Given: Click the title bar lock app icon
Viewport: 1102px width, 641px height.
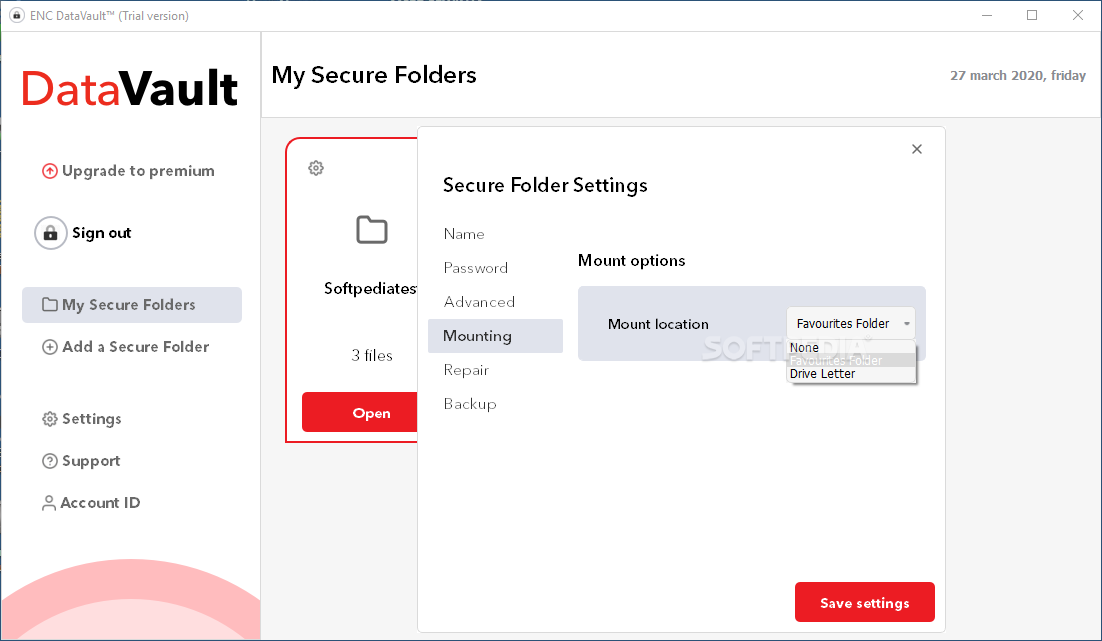Looking at the screenshot, I should tap(17, 15).
